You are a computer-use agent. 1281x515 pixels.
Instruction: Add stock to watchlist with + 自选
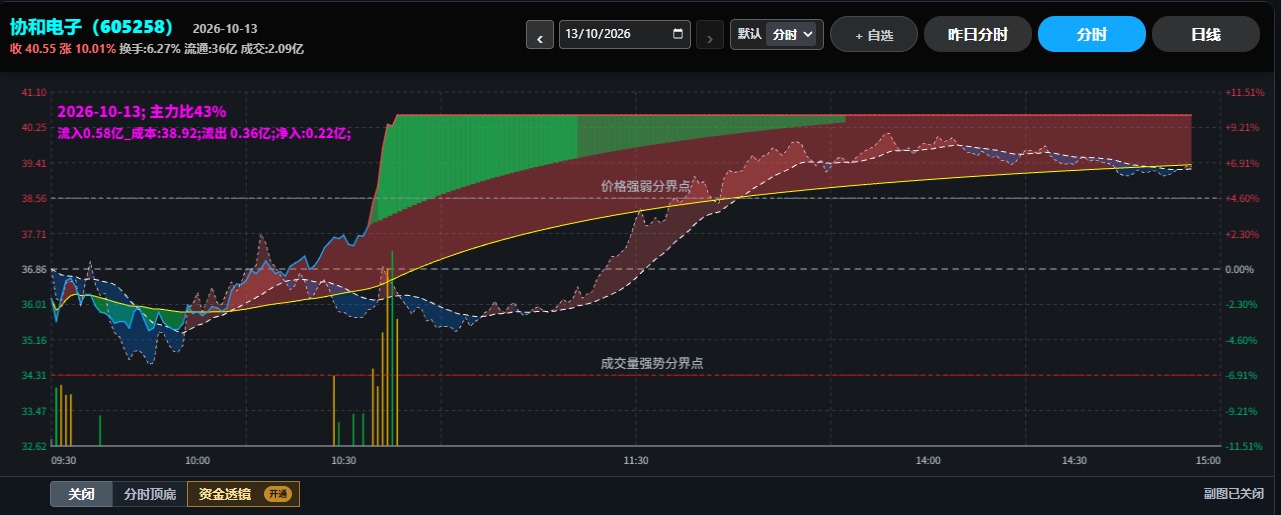873,34
